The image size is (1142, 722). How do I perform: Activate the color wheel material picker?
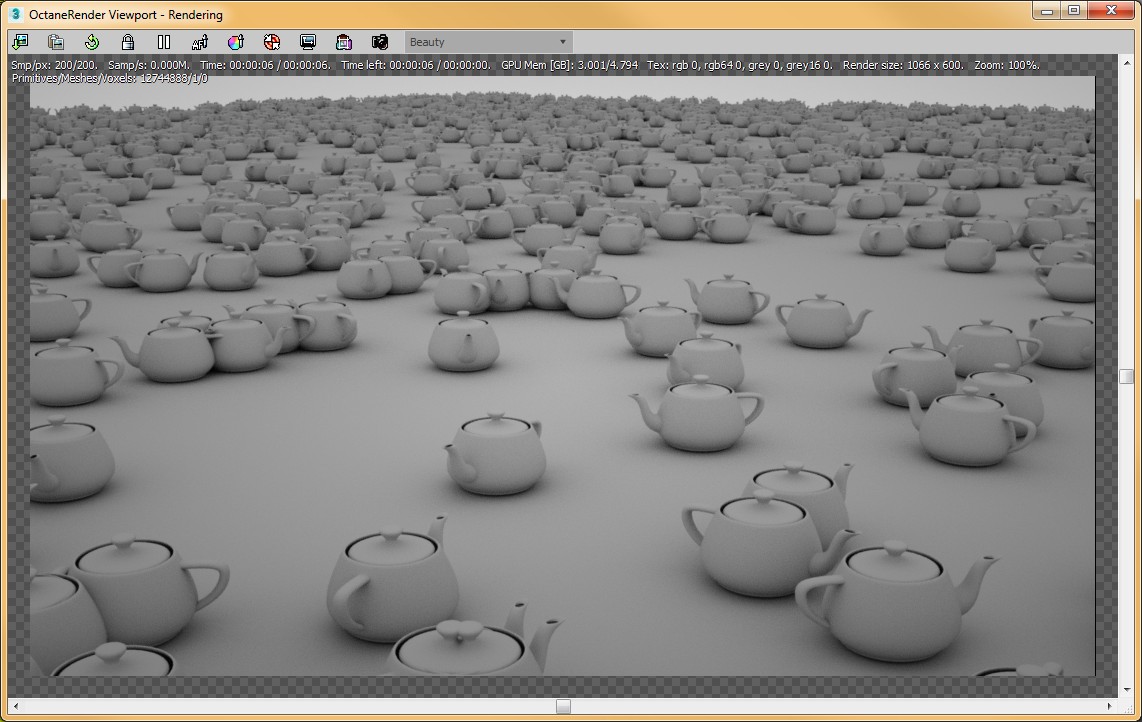click(236, 42)
